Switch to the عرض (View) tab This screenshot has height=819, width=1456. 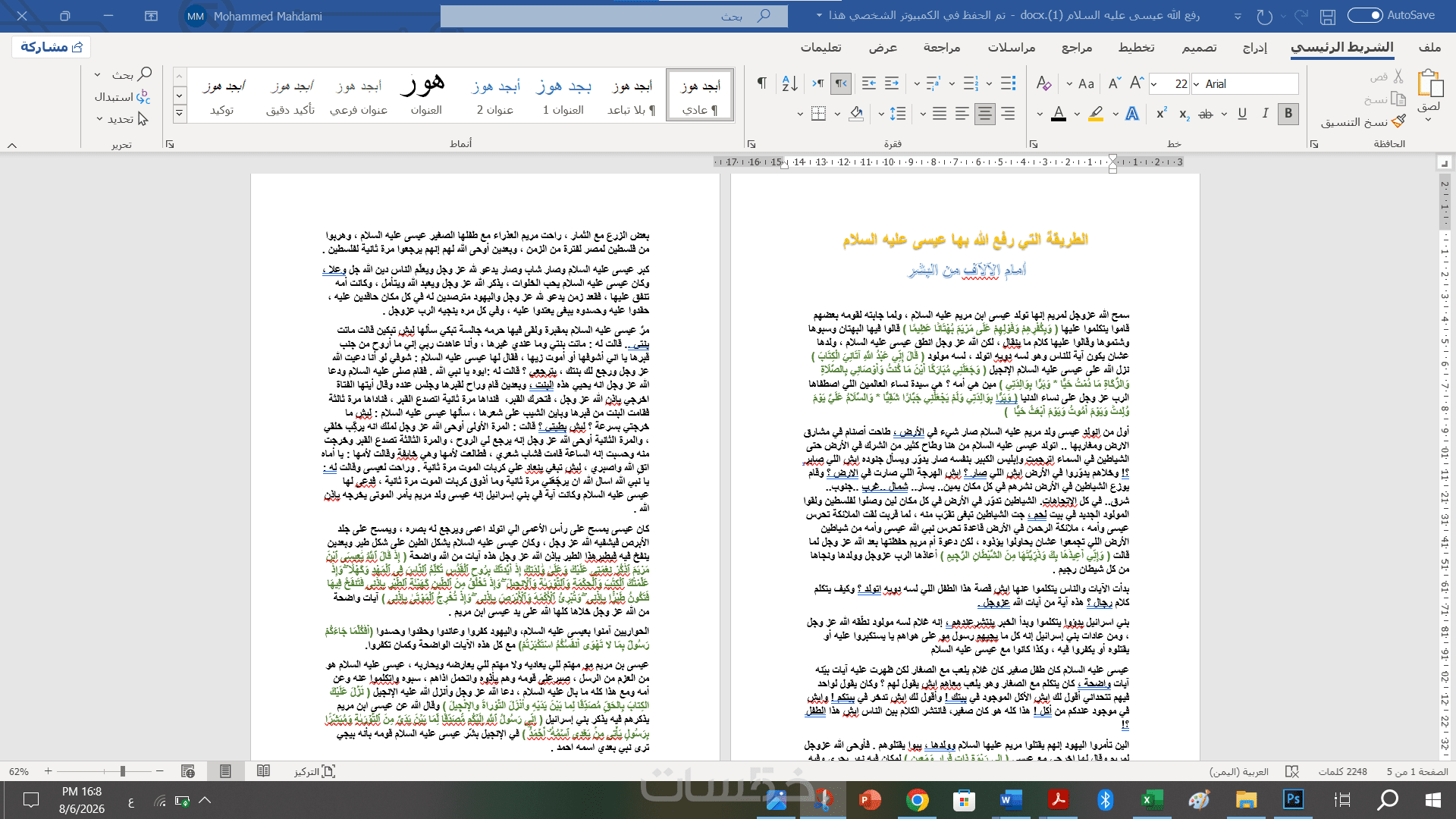click(x=883, y=47)
